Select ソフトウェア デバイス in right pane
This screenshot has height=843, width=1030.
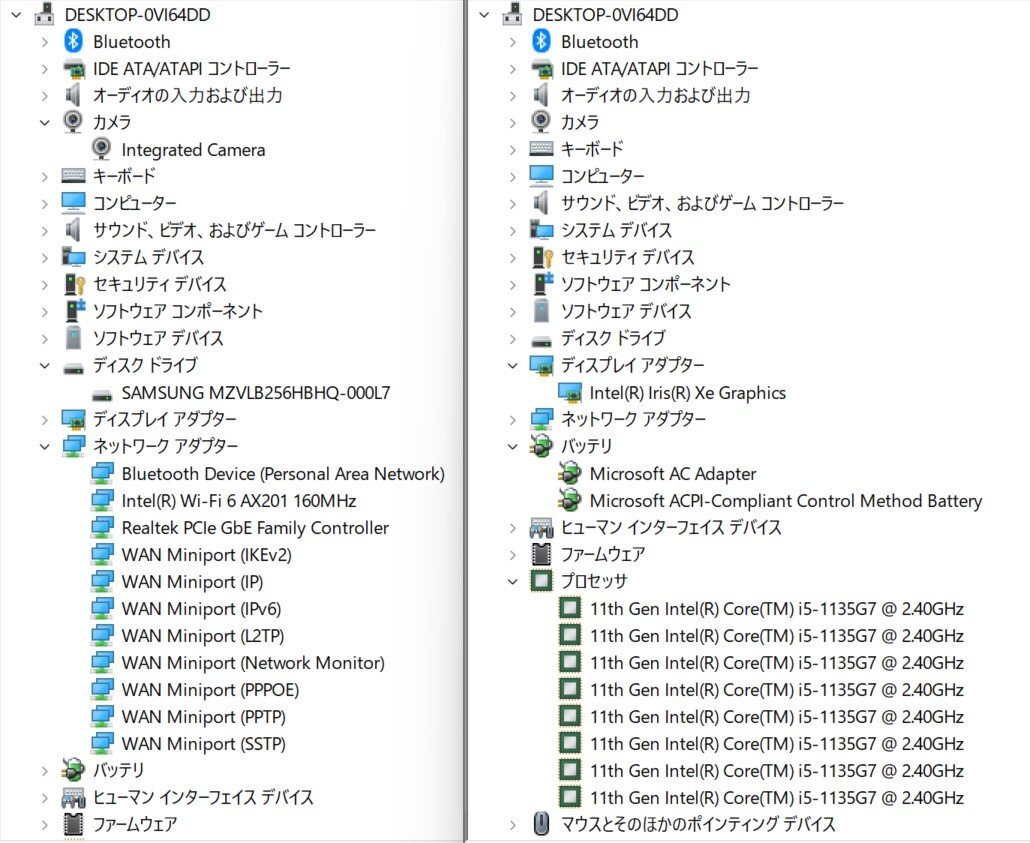click(x=626, y=311)
